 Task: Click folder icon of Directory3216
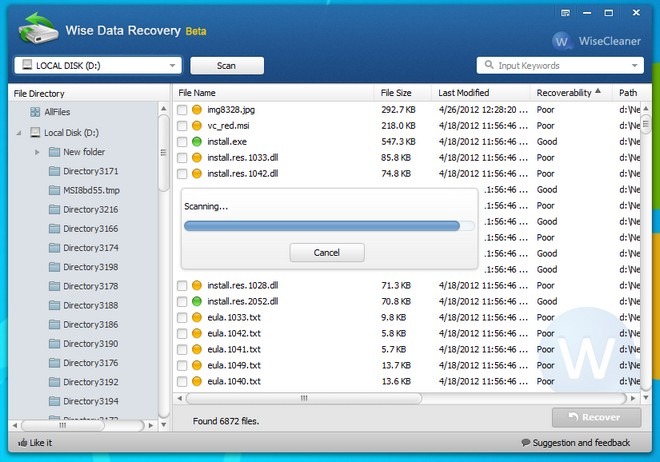tap(54, 209)
